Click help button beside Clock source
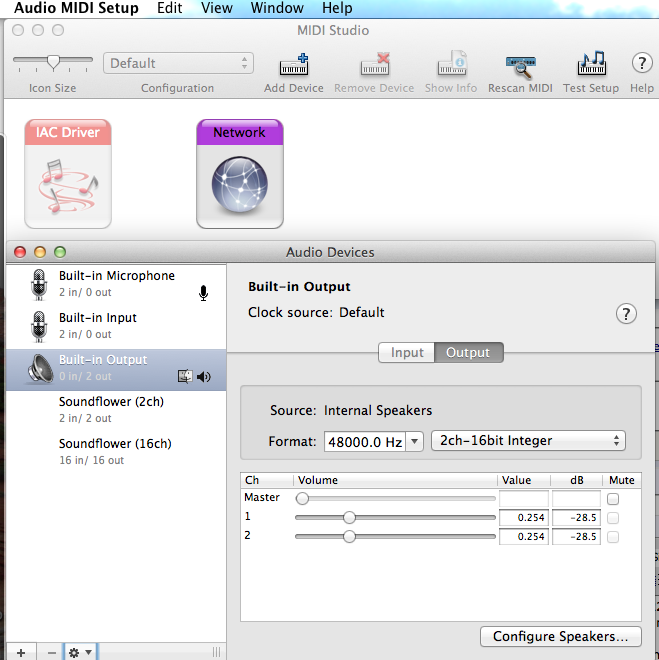659x660 pixels. (x=626, y=314)
